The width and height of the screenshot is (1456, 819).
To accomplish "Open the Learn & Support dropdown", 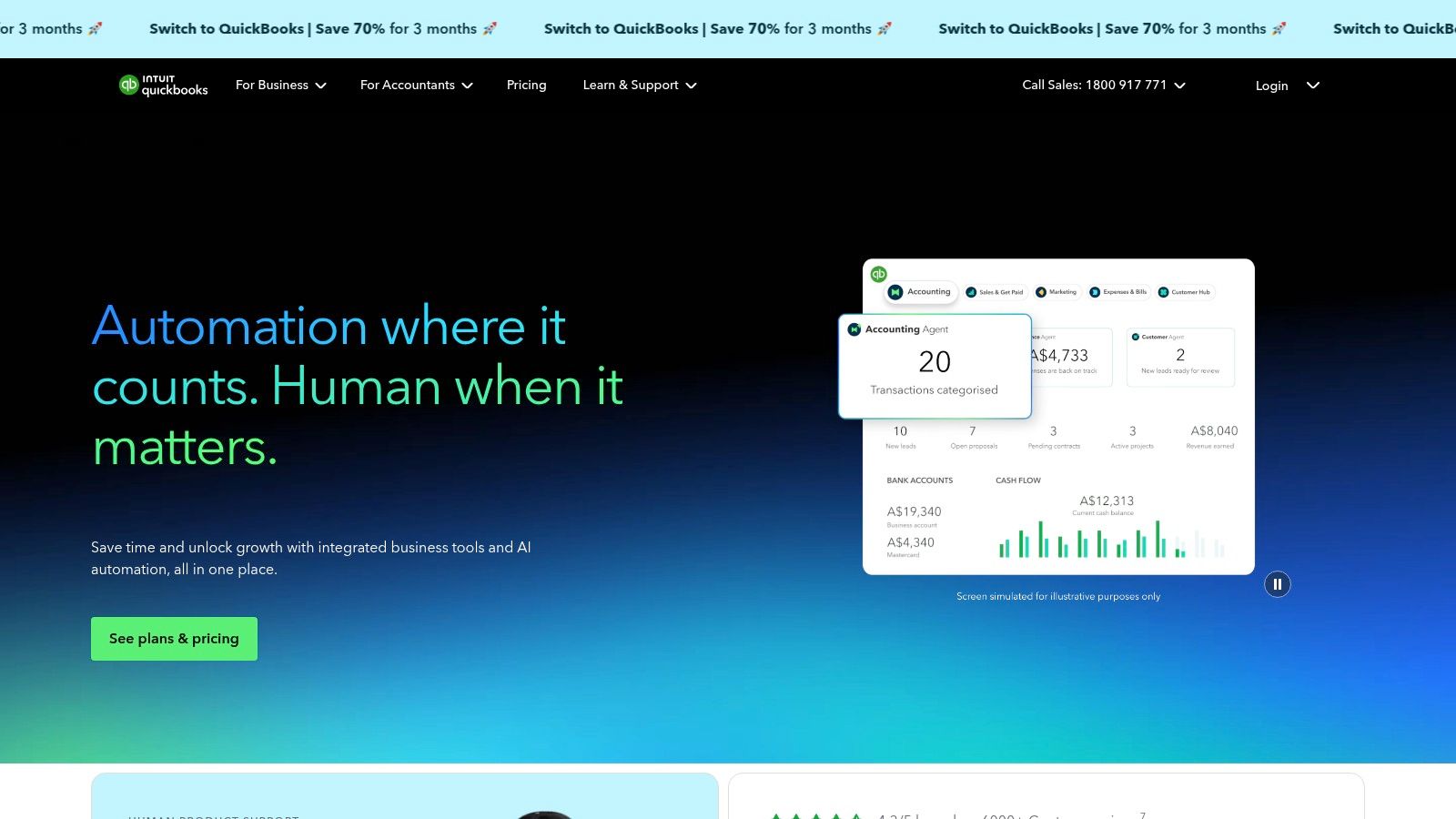I will click(639, 85).
